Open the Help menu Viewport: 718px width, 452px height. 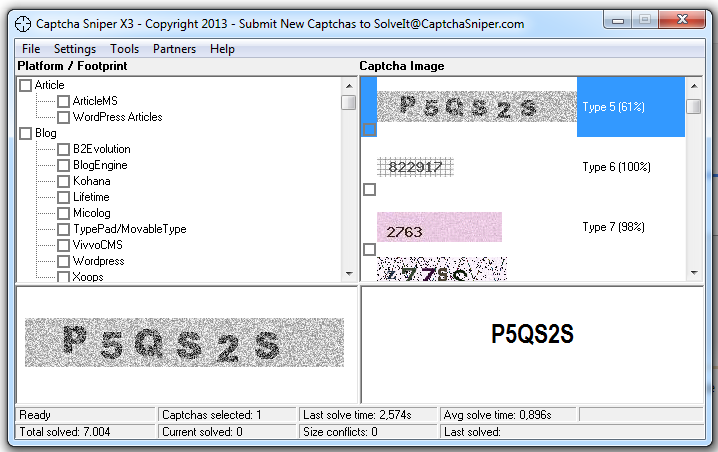pos(222,49)
